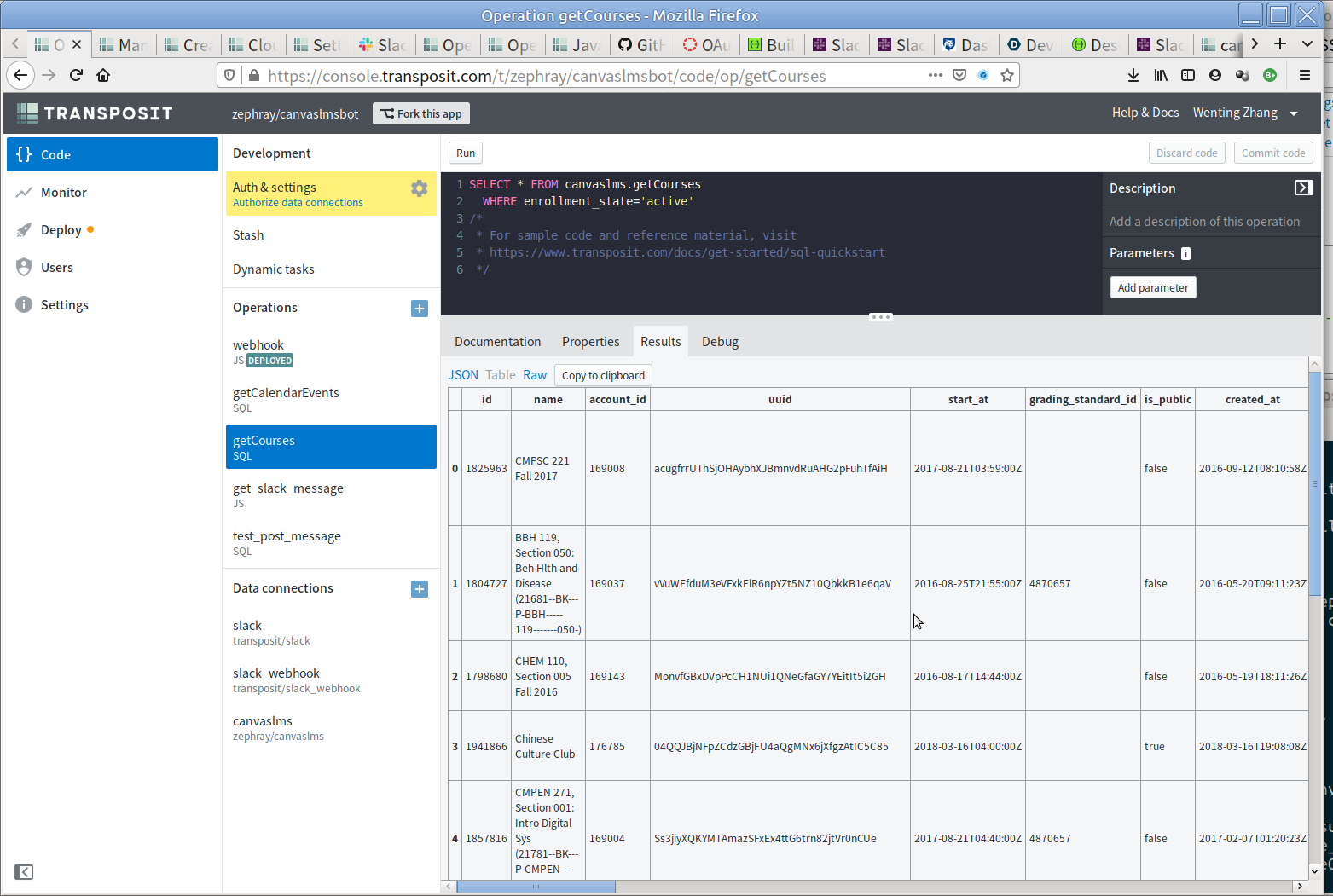Click the uuid column header

pos(780,399)
